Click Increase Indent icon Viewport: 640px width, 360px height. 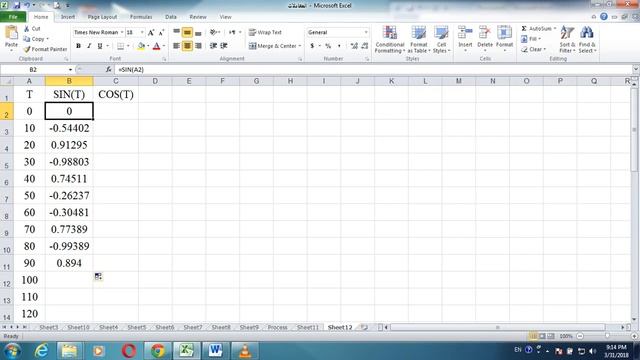tap(224, 46)
